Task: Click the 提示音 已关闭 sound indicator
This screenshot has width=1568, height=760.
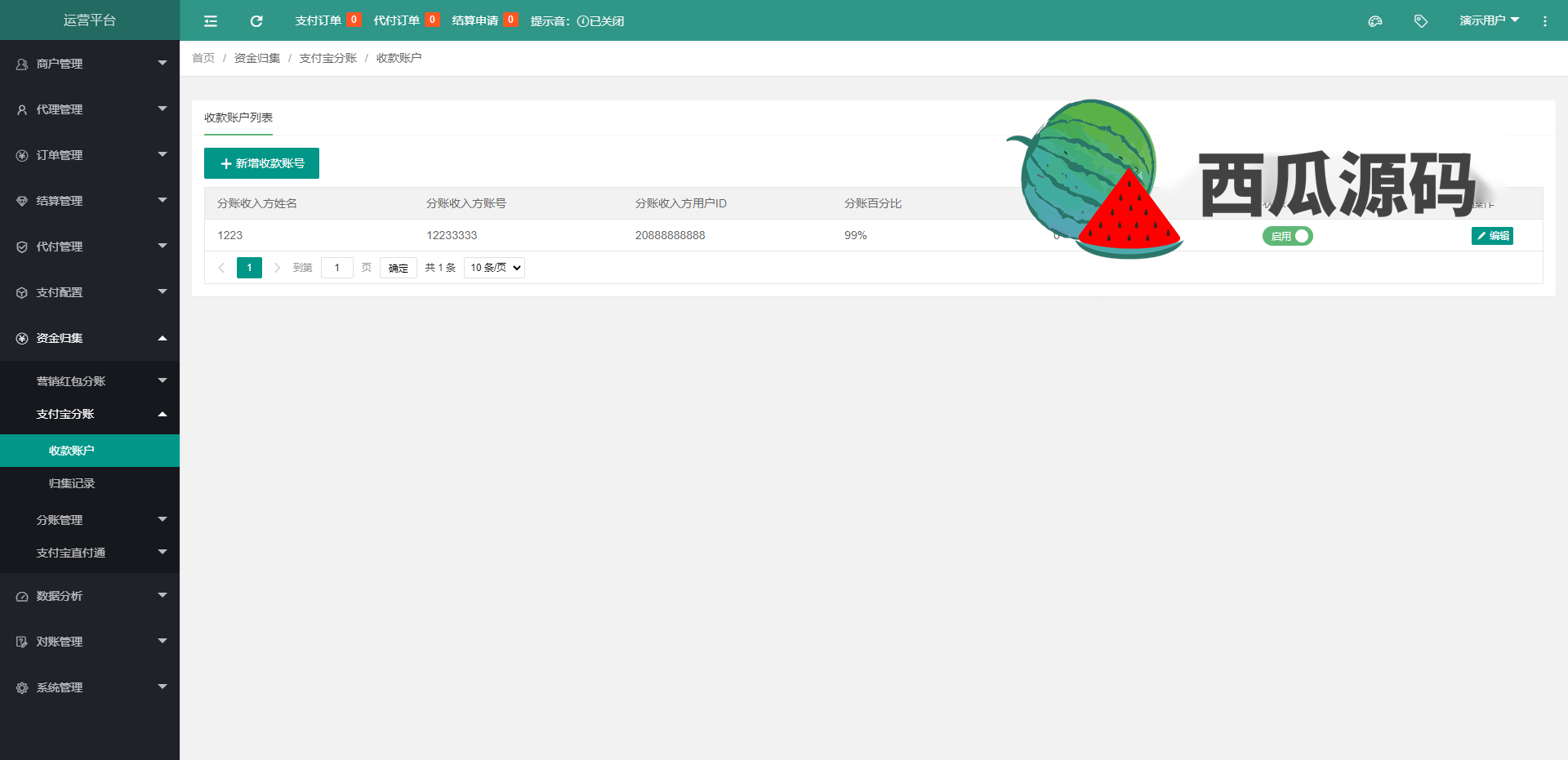Action: (577, 21)
